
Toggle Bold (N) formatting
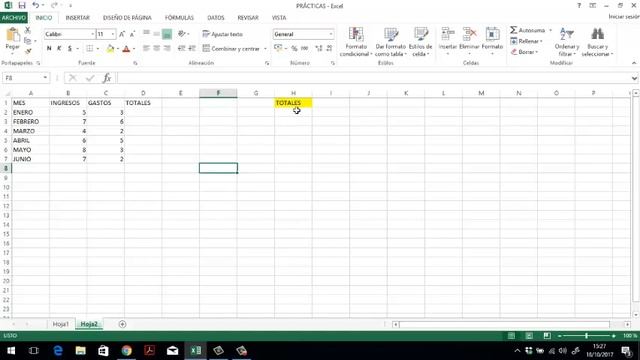tap(49, 49)
